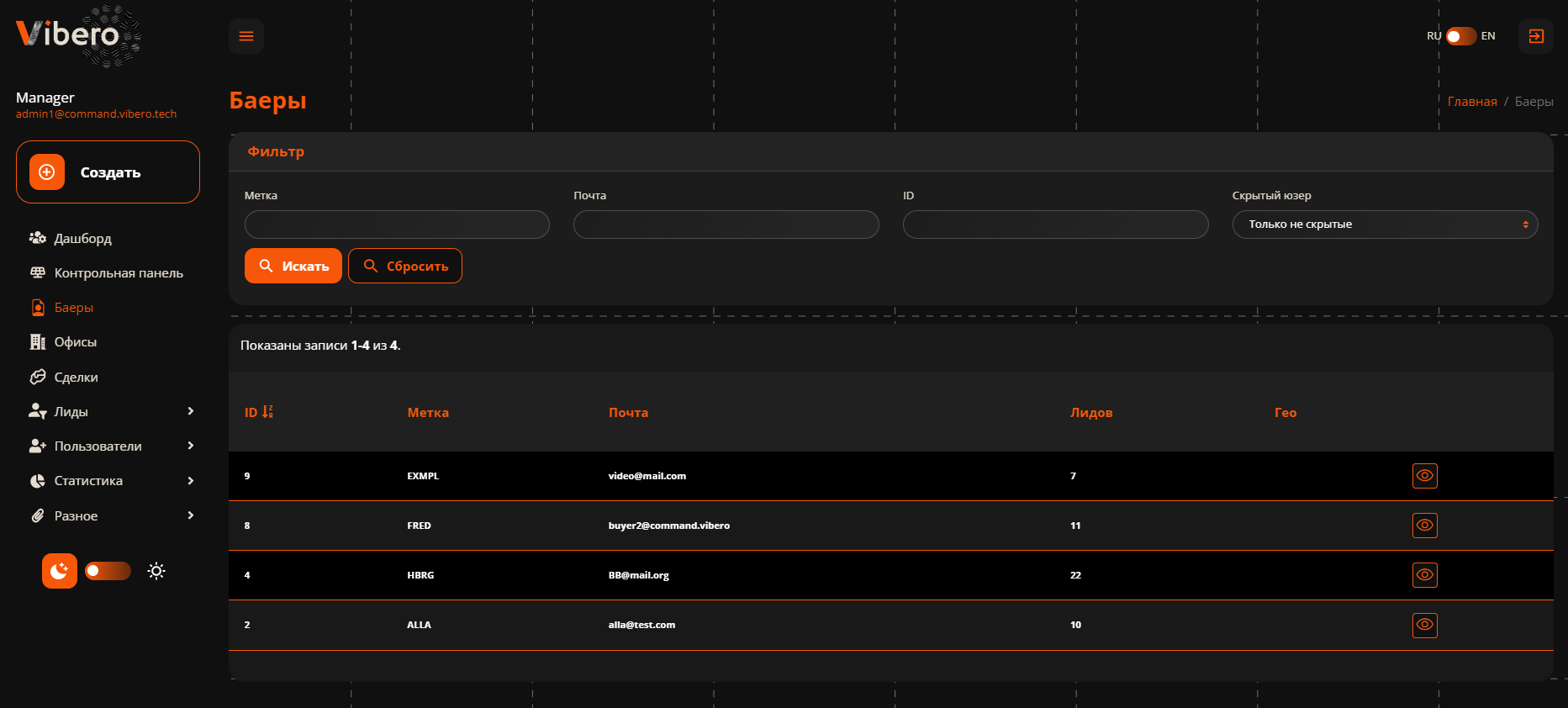
Task: Open Офисы in the sidebar
Action: [x=76, y=342]
